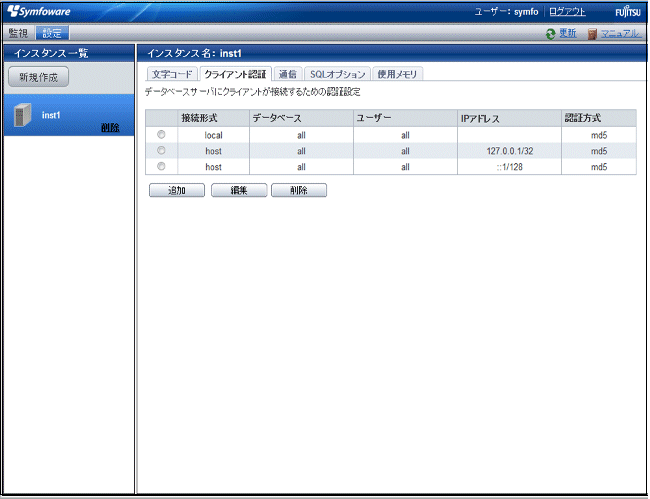The image size is (650, 499).
Task: Open the 設定 menu
Action: pos(51,34)
